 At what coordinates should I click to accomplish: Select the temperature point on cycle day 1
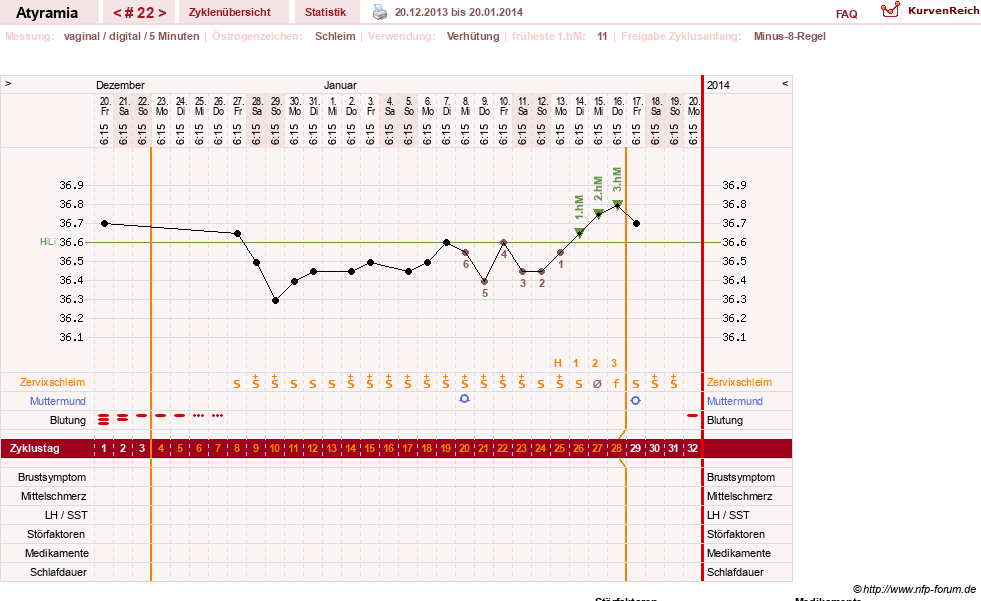[x=104, y=223]
